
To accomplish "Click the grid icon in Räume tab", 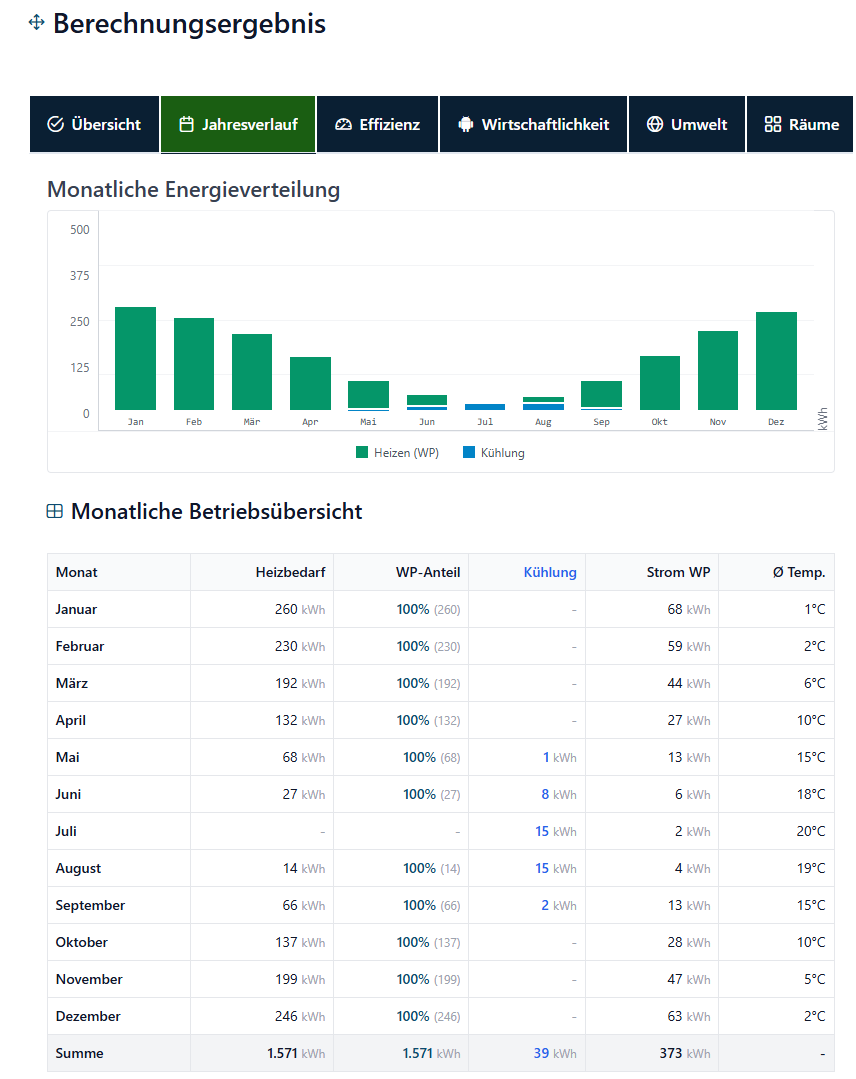I will coord(772,125).
